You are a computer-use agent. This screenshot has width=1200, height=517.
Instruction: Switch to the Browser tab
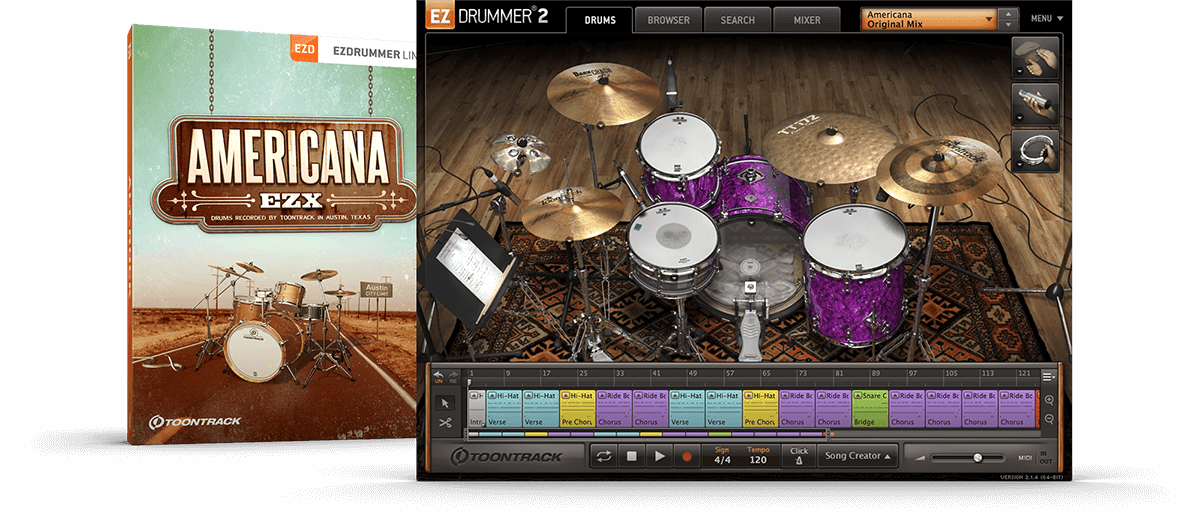[x=668, y=20]
